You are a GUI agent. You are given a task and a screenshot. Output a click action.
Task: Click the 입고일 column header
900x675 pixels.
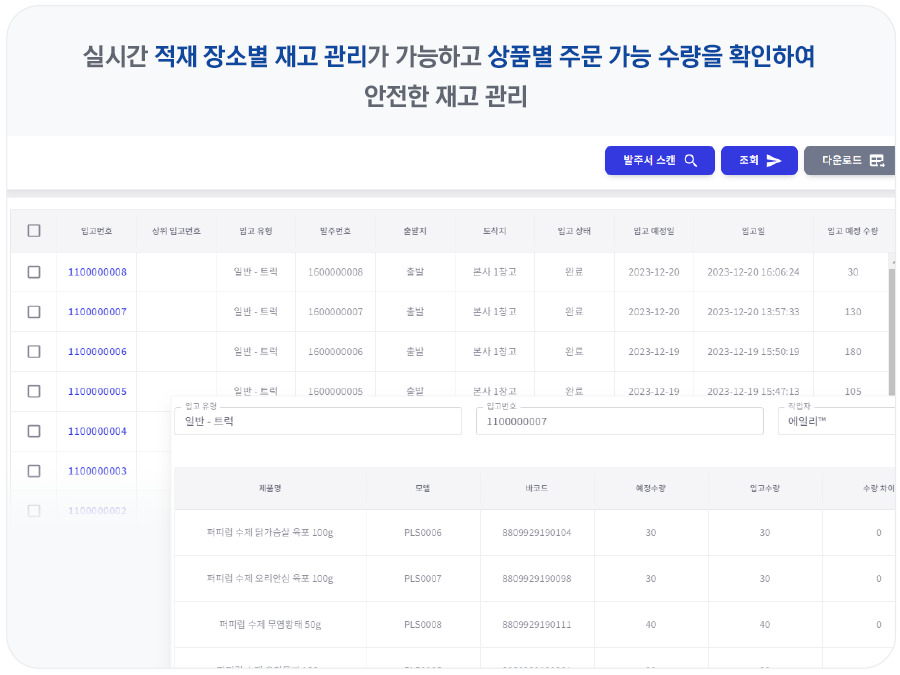point(753,231)
